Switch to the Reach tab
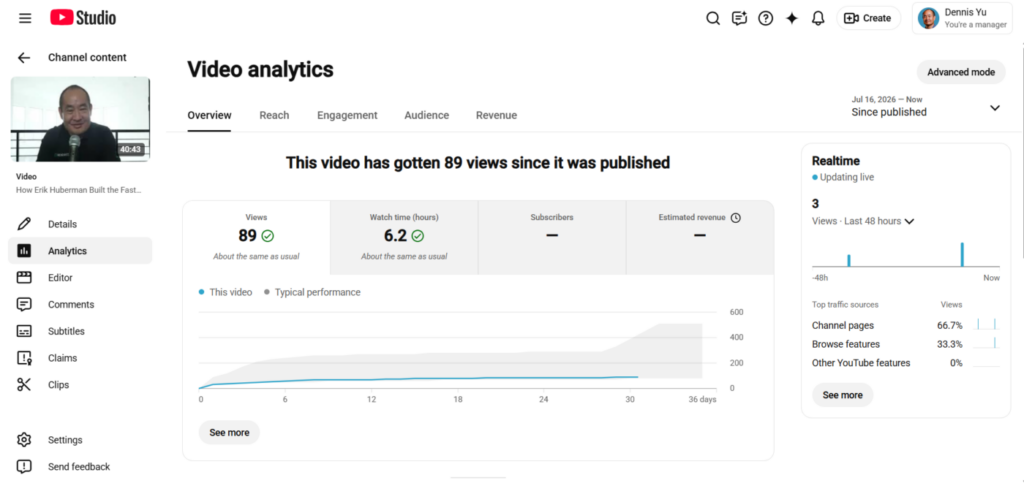1024x483 pixels. (274, 116)
